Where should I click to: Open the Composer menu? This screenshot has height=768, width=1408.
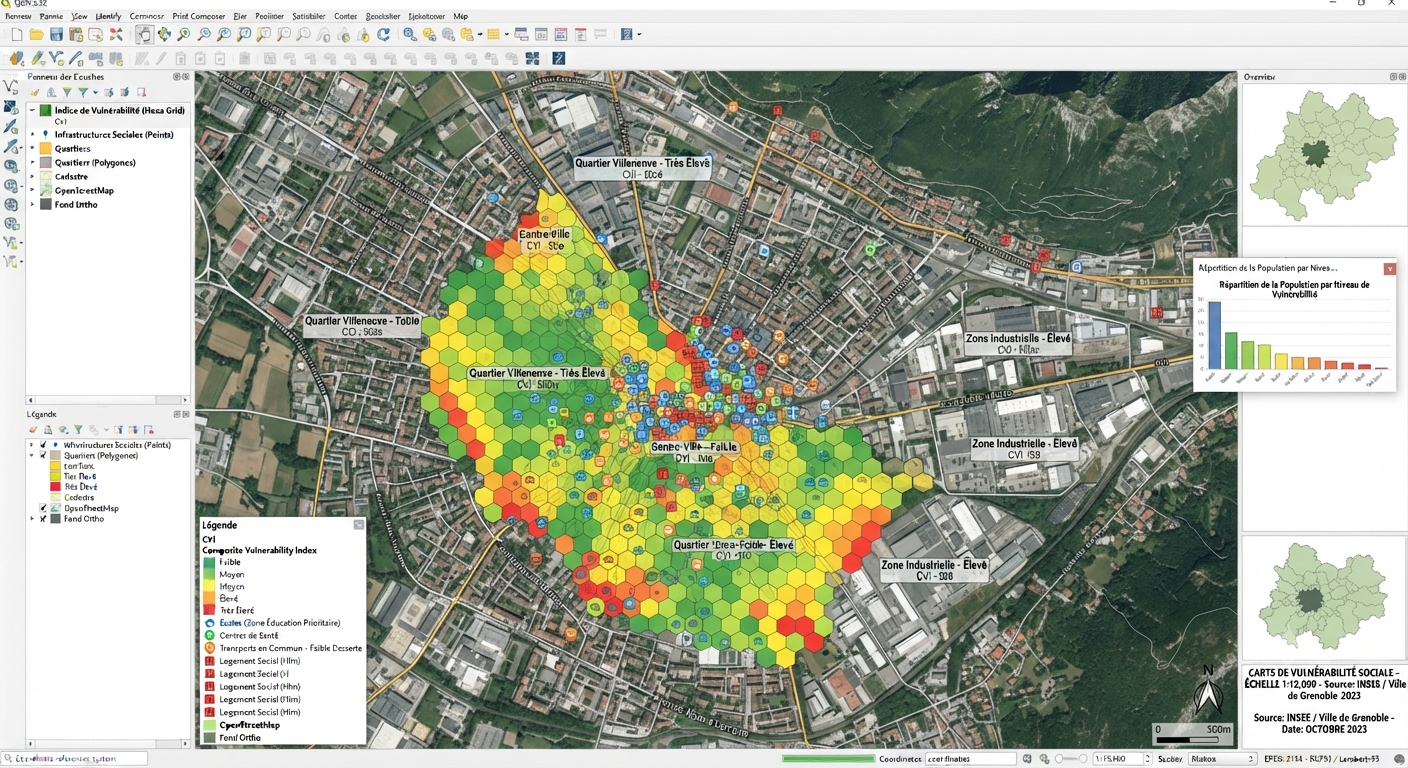click(147, 16)
